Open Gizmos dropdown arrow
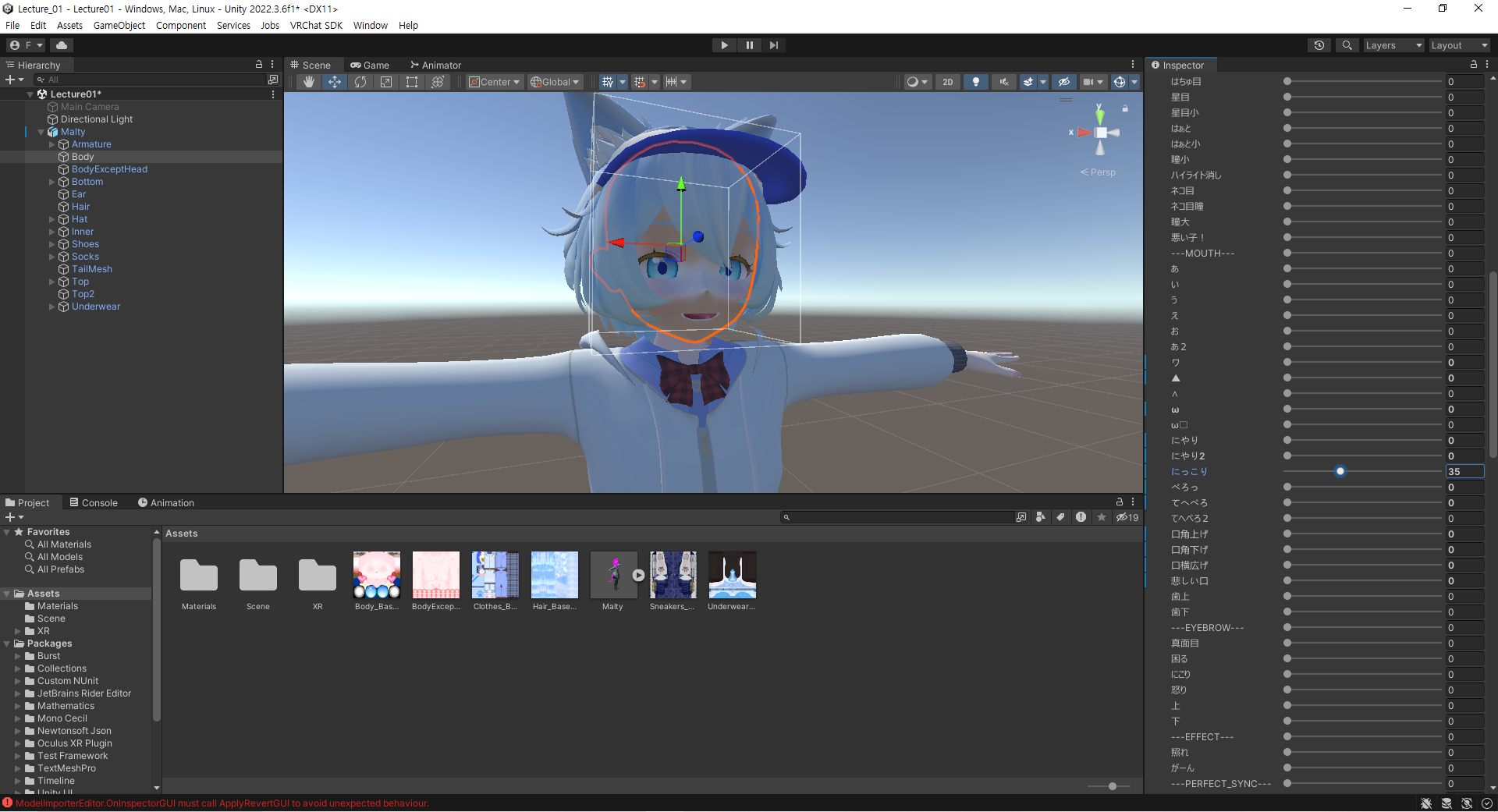 pos(1134,82)
